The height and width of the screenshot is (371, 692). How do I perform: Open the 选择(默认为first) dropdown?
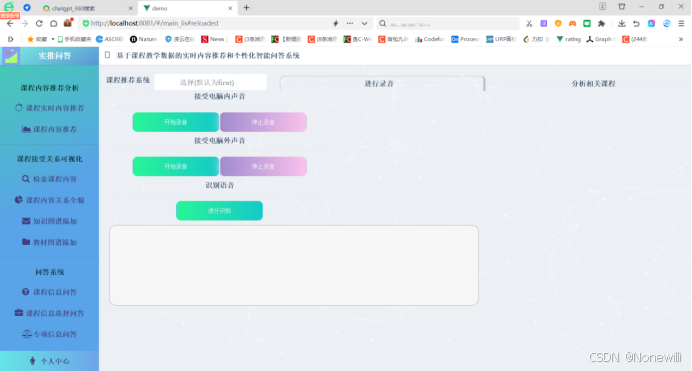pyautogui.click(x=211, y=82)
